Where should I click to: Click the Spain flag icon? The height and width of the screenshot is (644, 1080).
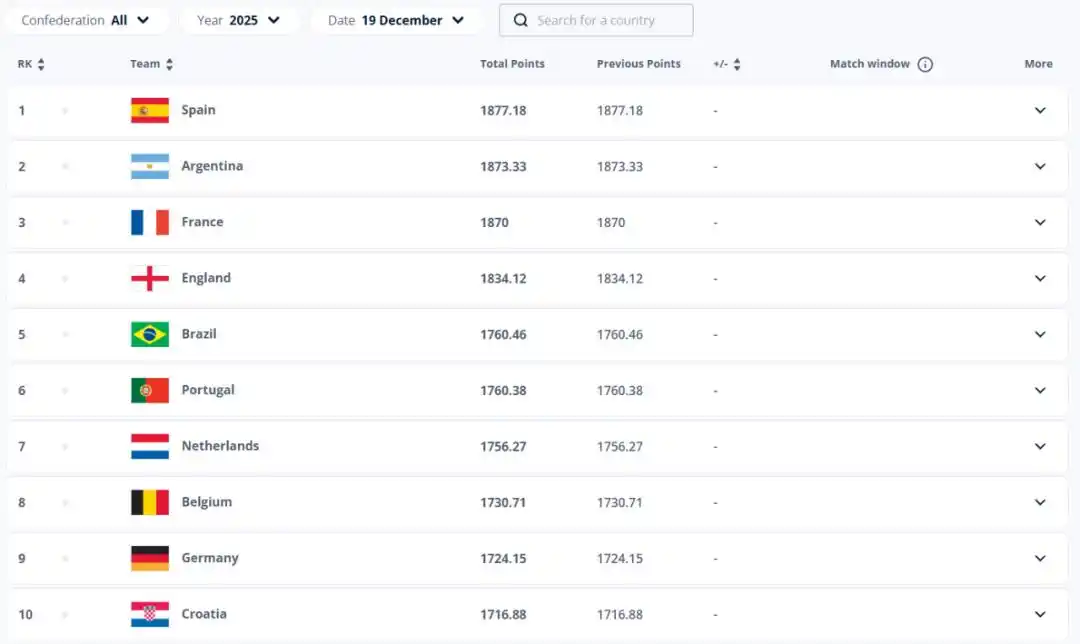coord(150,110)
